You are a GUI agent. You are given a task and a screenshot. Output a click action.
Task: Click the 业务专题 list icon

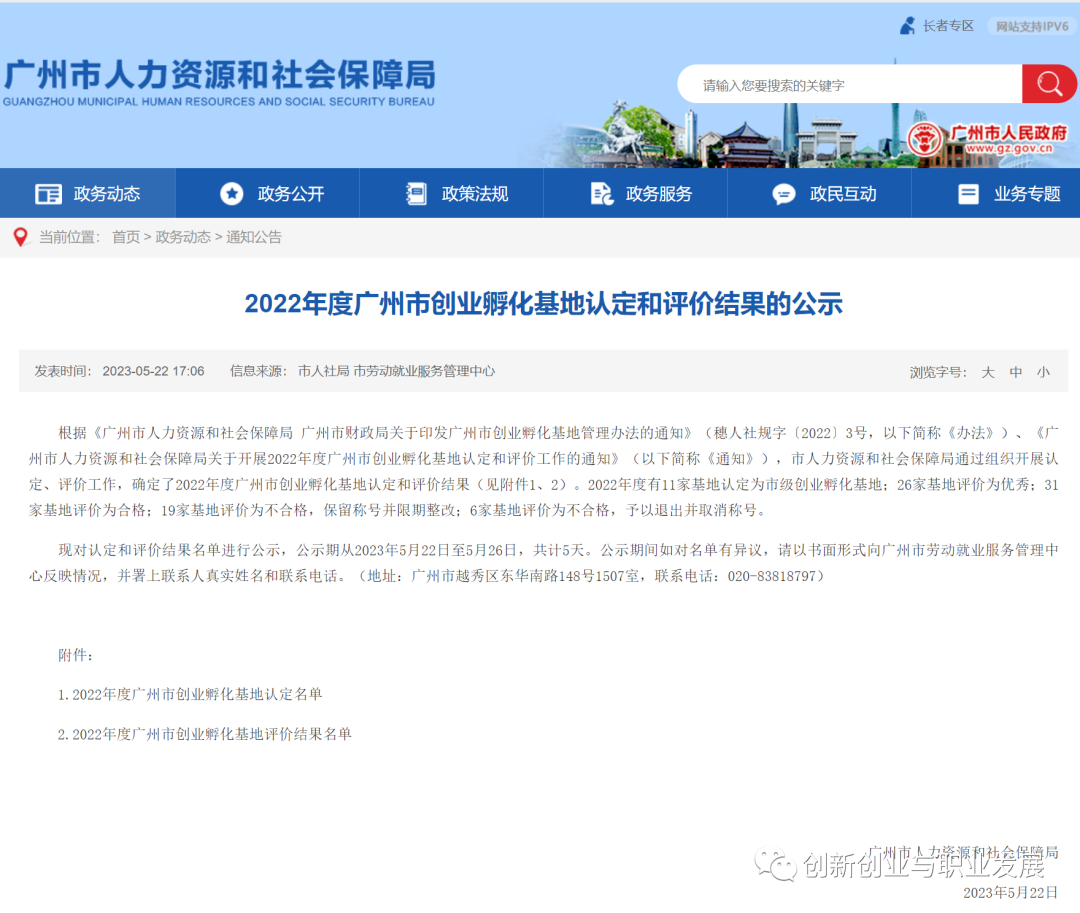(968, 194)
